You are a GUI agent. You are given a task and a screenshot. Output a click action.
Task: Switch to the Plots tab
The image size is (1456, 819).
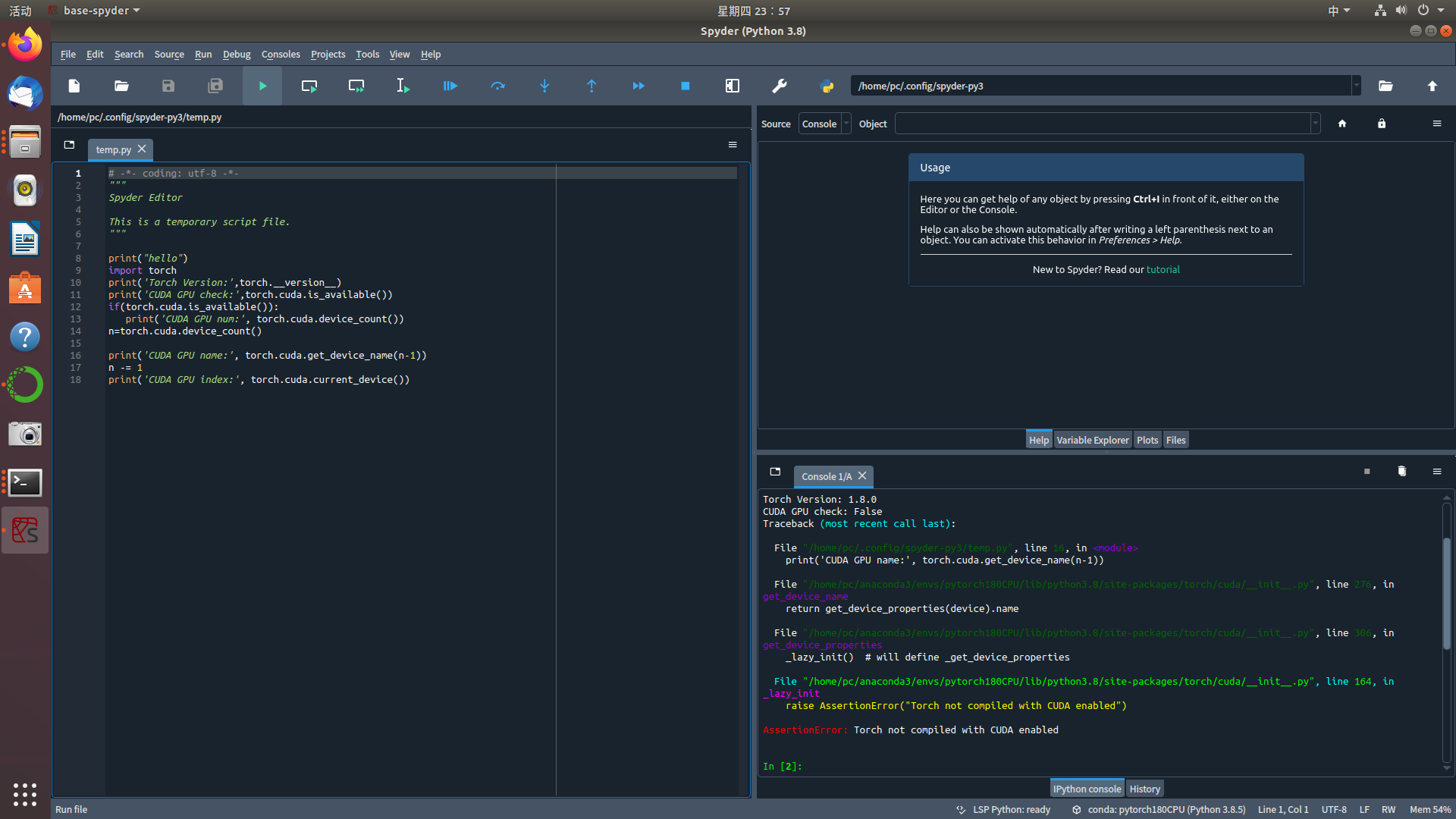pos(1147,440)
